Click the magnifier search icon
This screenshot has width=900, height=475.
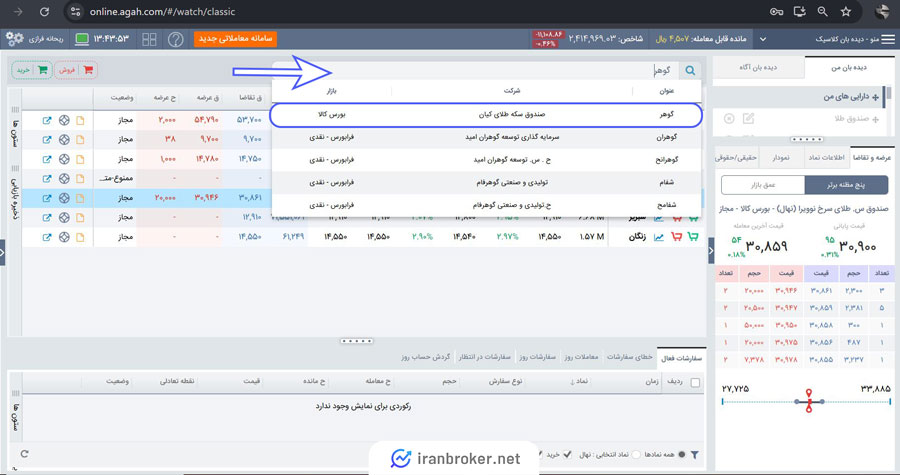coord(690,70)
